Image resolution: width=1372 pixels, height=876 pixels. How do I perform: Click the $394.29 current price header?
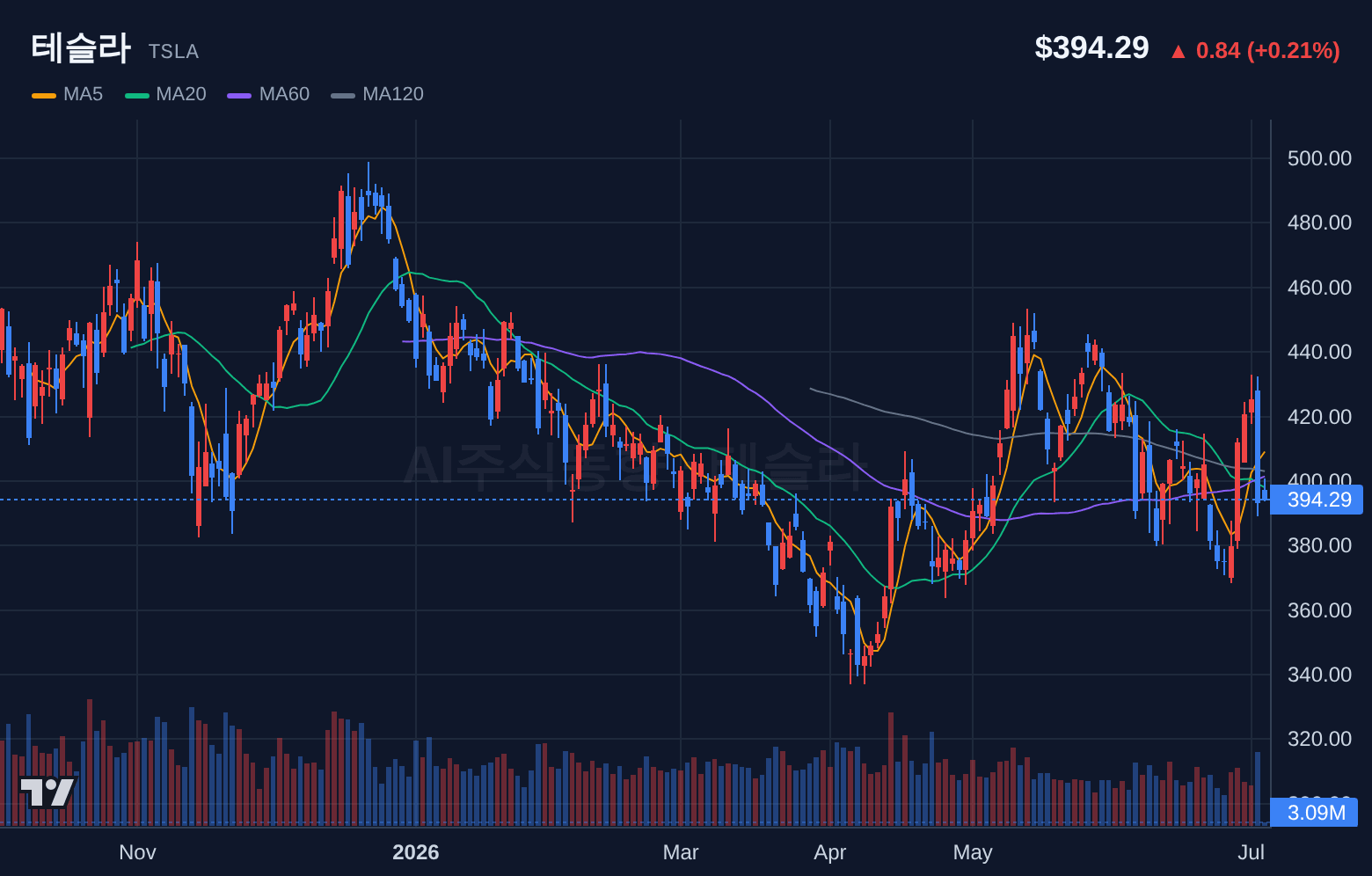point(1091,47)
